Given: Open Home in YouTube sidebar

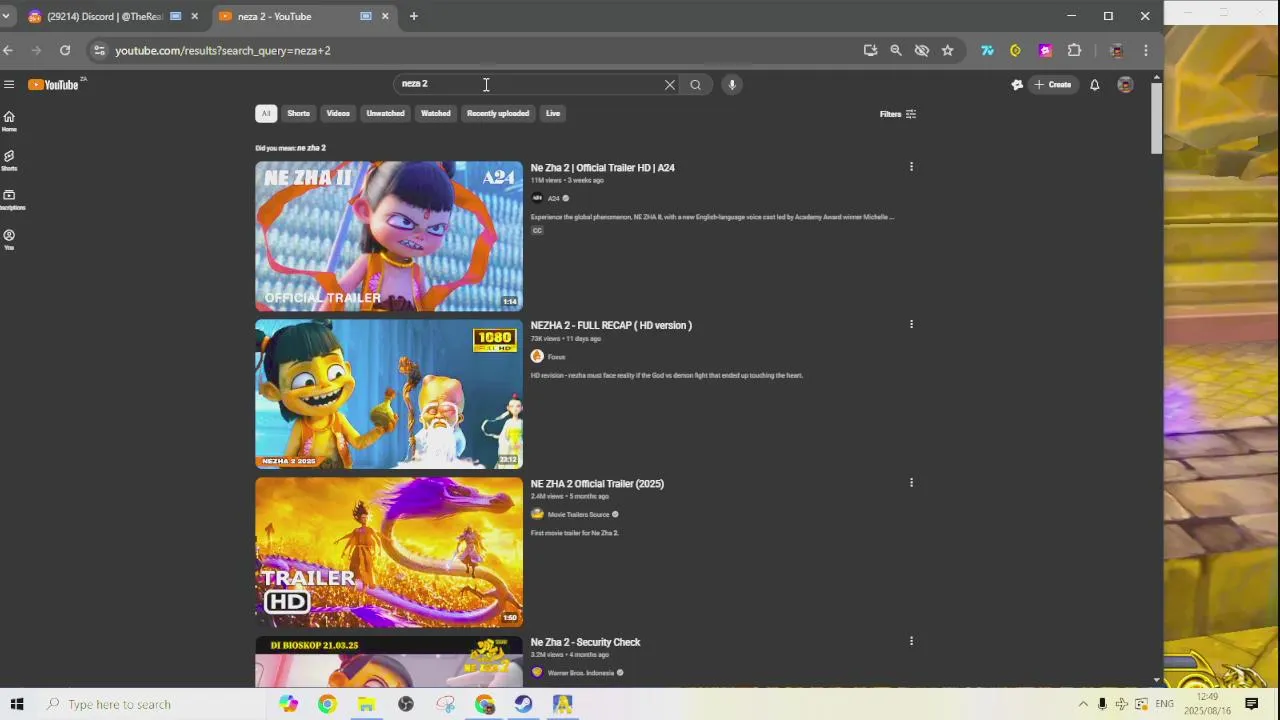Looking at the screenshot, I should click(x=9, y=121).
